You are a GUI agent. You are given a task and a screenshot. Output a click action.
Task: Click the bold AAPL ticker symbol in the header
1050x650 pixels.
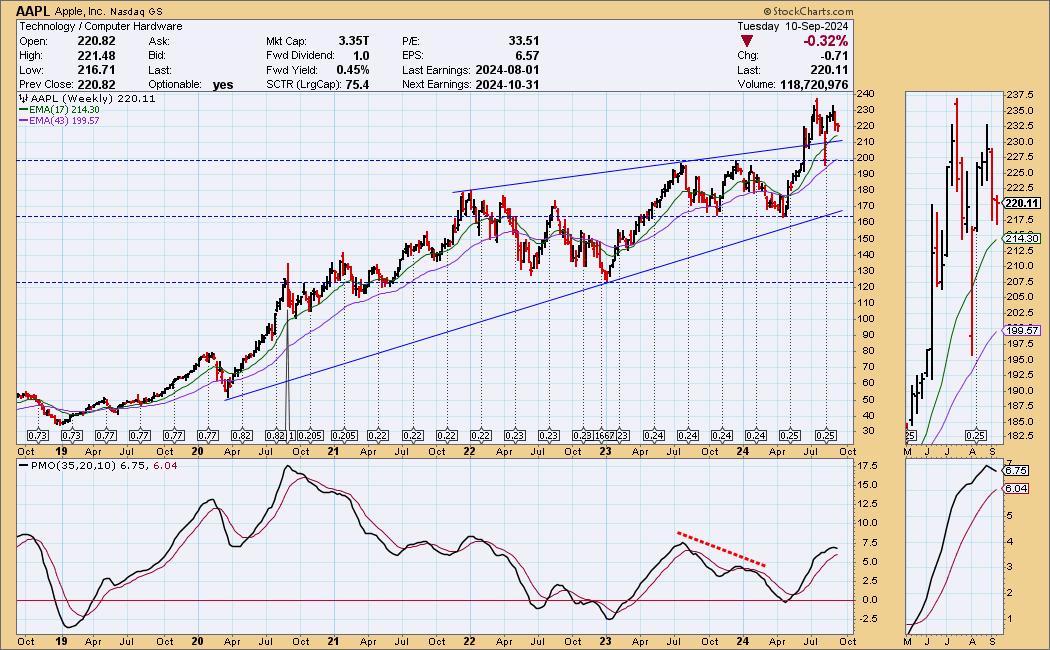33,11
